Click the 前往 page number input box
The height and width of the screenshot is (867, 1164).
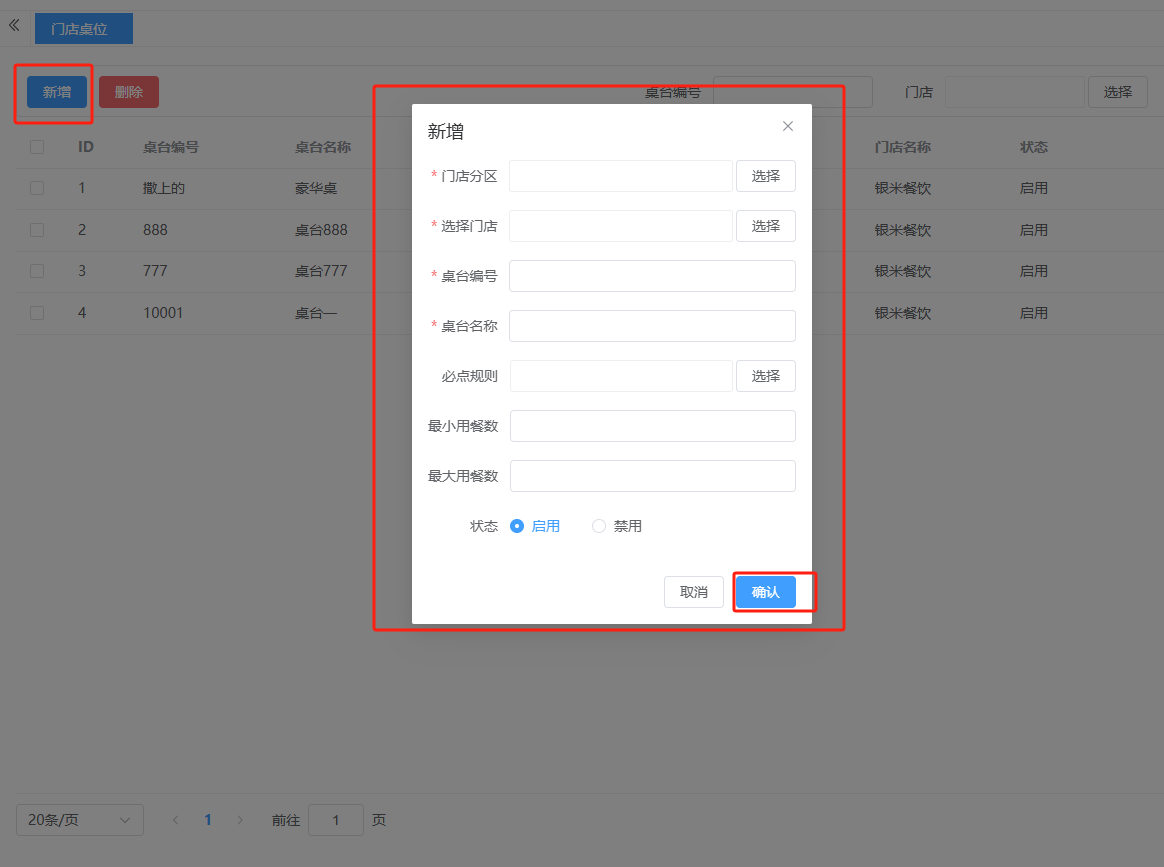(x=335, y=820)
